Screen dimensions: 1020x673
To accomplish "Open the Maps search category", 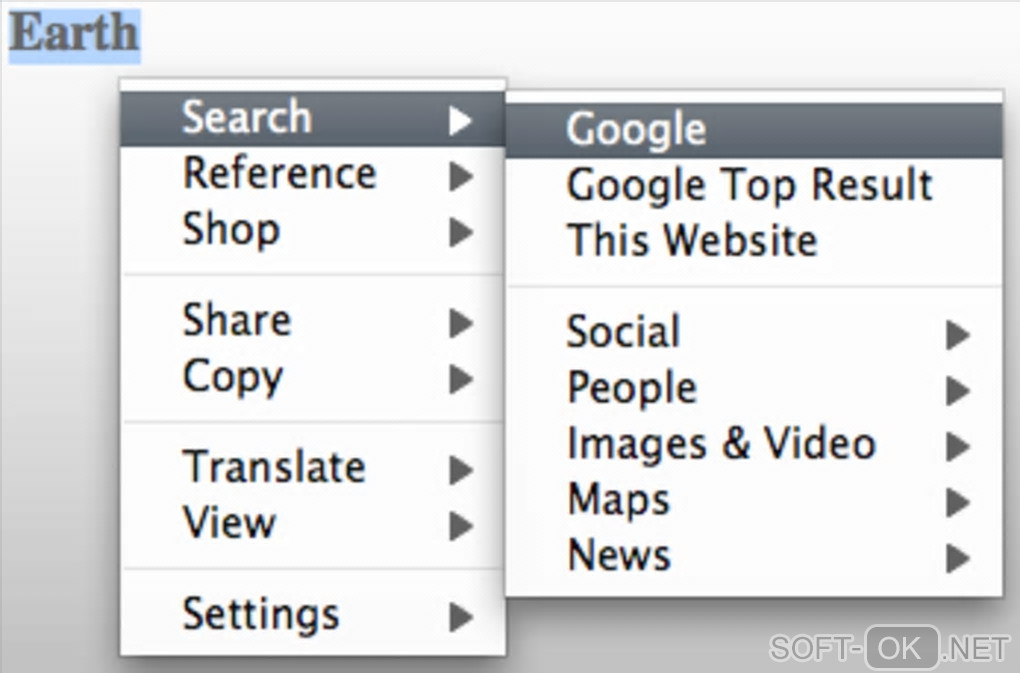I will click(x=618, y=499).
